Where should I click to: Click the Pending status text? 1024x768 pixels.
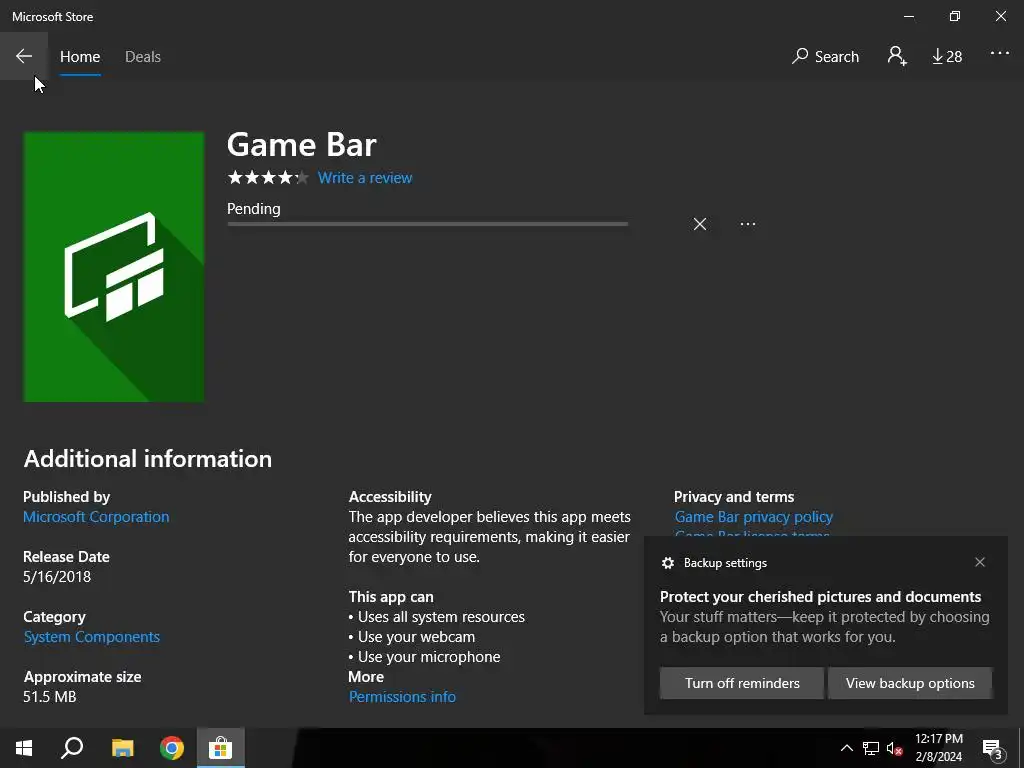click(253, 209)
